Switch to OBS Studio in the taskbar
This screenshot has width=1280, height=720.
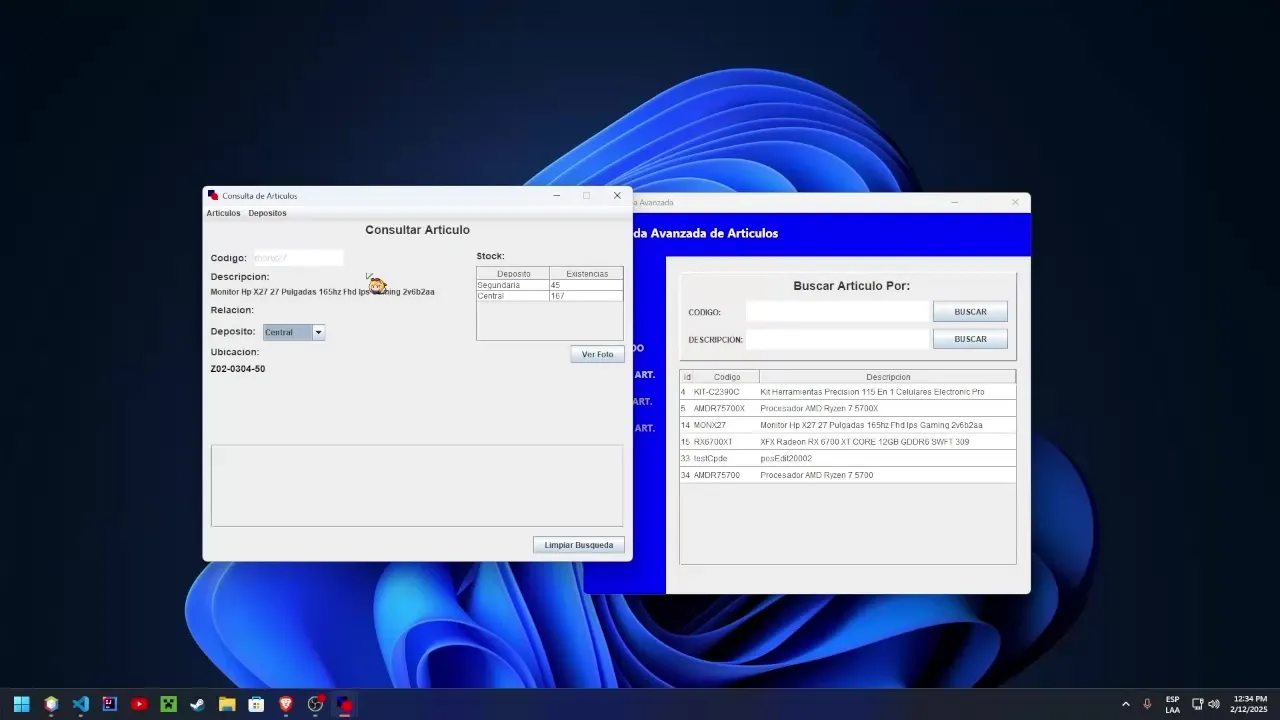click(x=316, y=704)
